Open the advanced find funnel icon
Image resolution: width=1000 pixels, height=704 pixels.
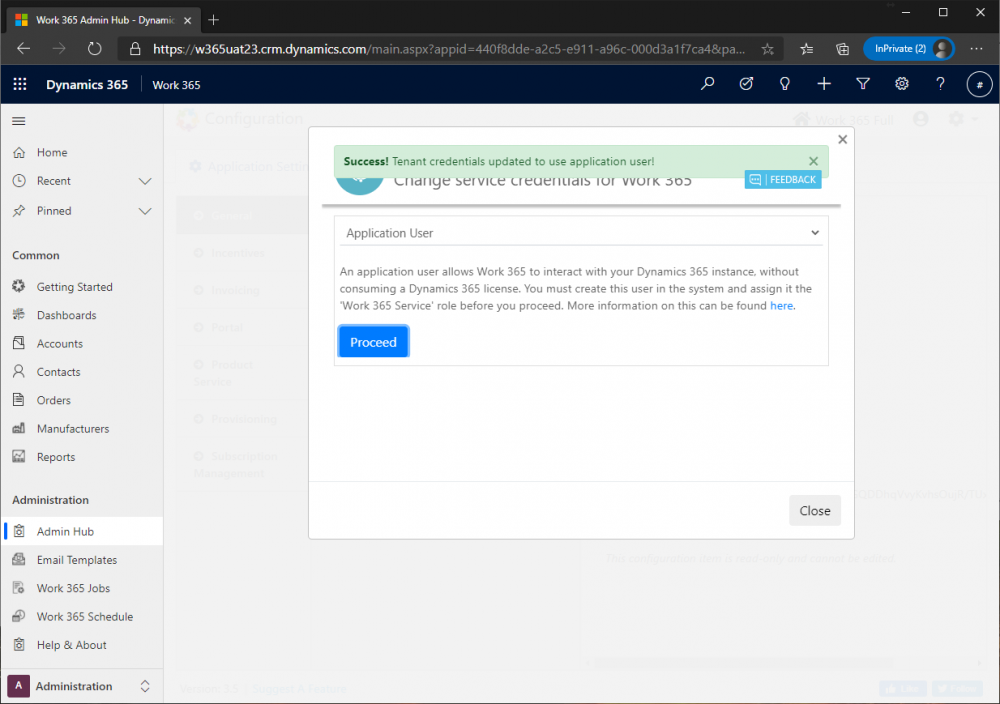pos(863,84)
